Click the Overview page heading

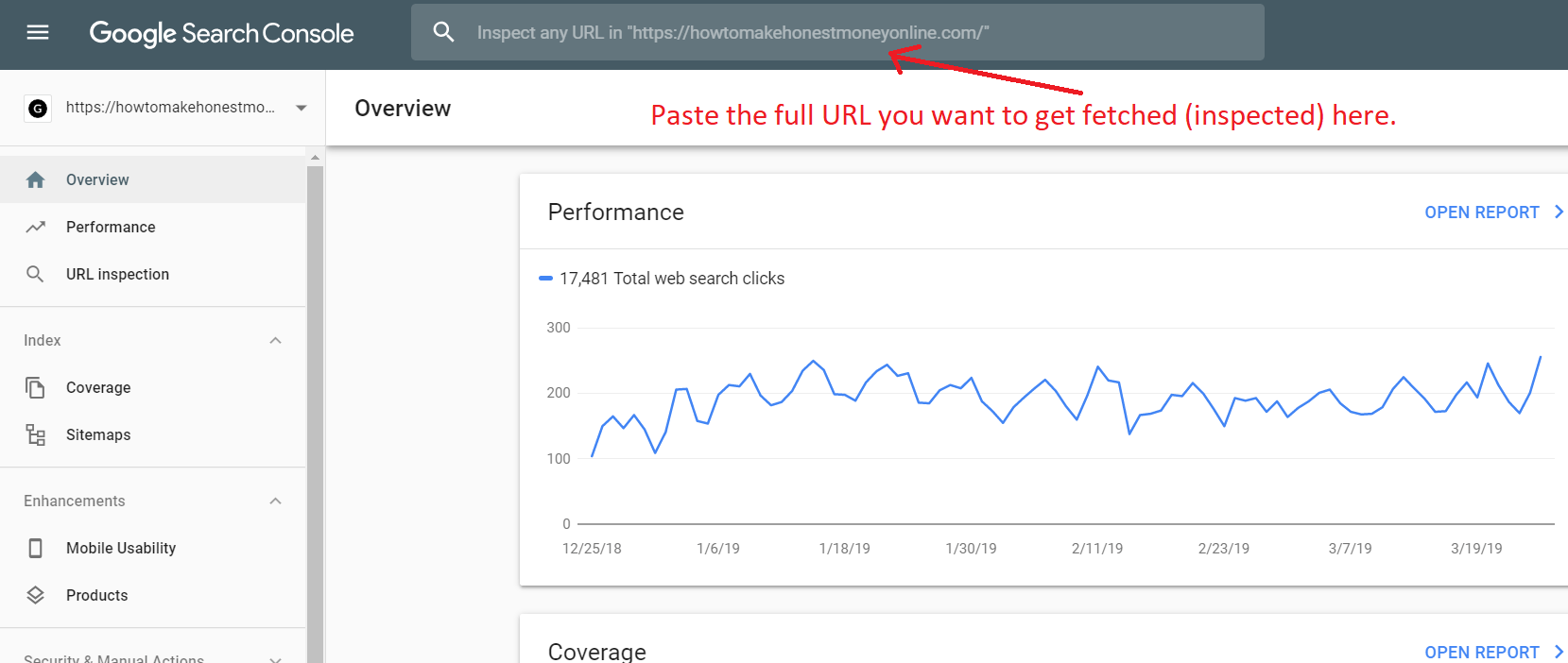click(x=403, y=109)
